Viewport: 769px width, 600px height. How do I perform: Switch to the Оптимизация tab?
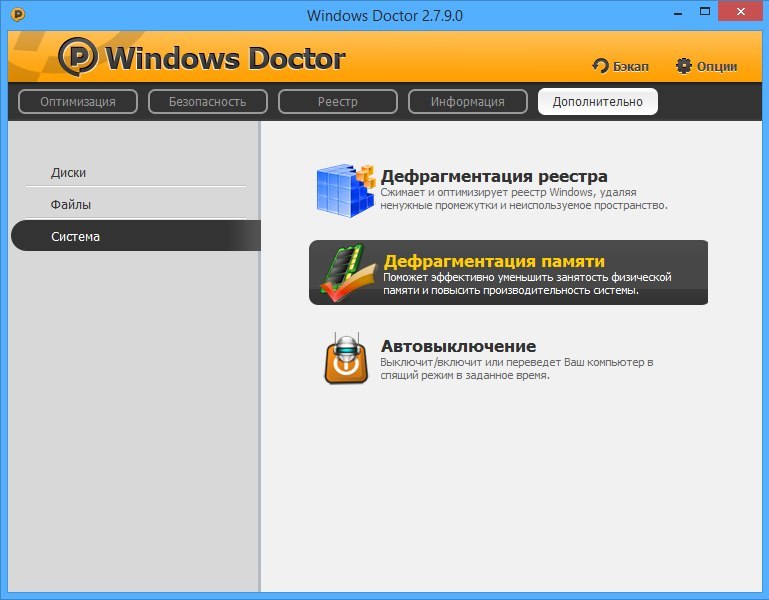(x=78, y=102)
